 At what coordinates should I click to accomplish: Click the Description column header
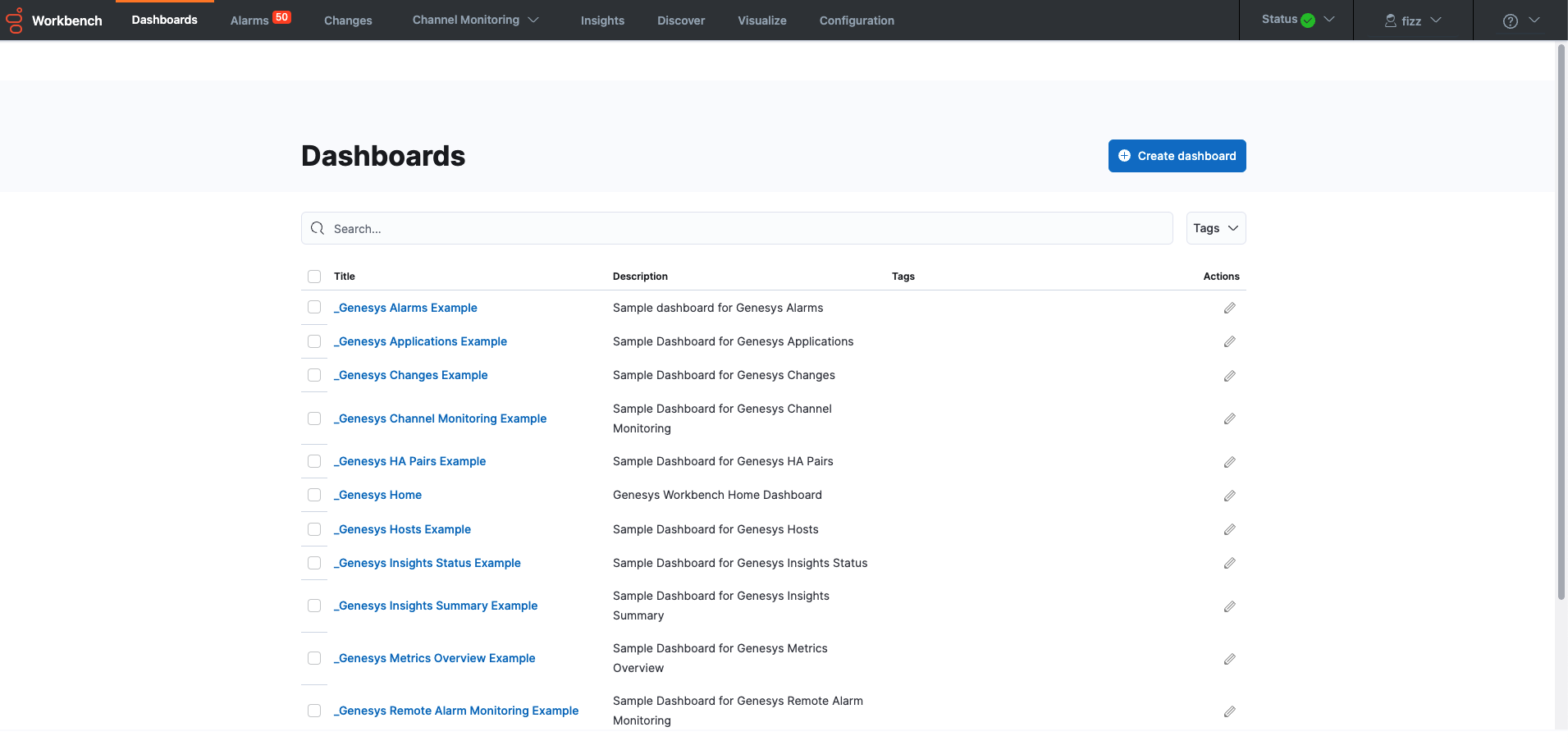640,277
